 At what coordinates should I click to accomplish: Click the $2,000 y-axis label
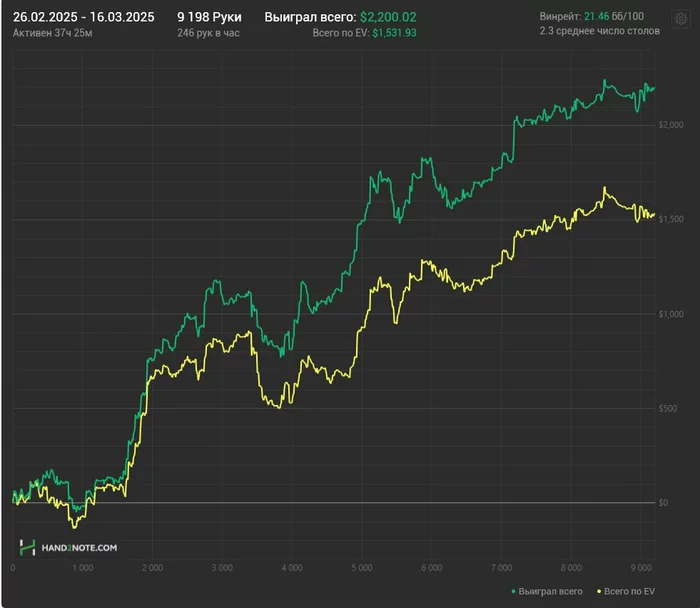[671, 125]
